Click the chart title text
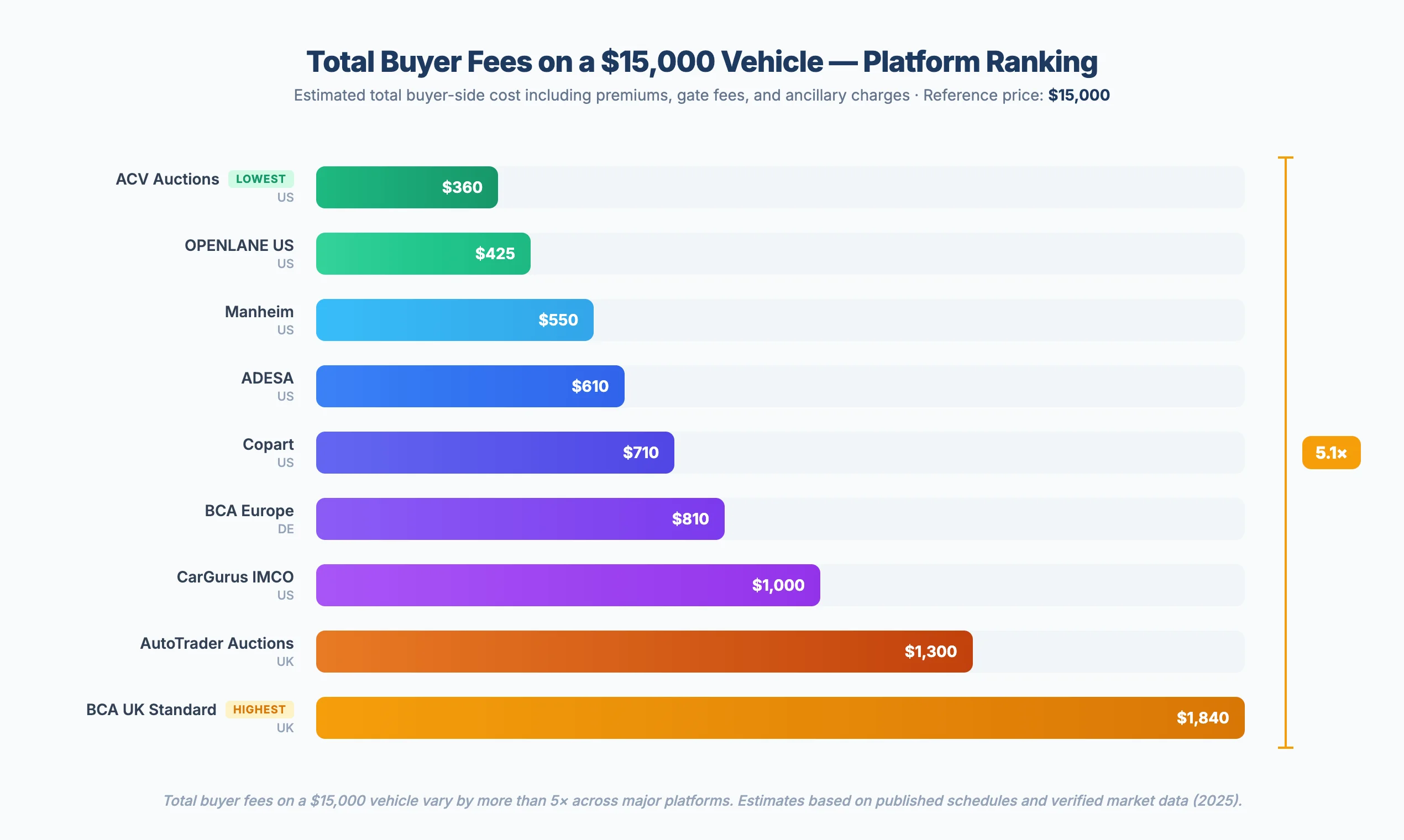The width and height of the screenshot is (1404, 840). coord(702,61)
